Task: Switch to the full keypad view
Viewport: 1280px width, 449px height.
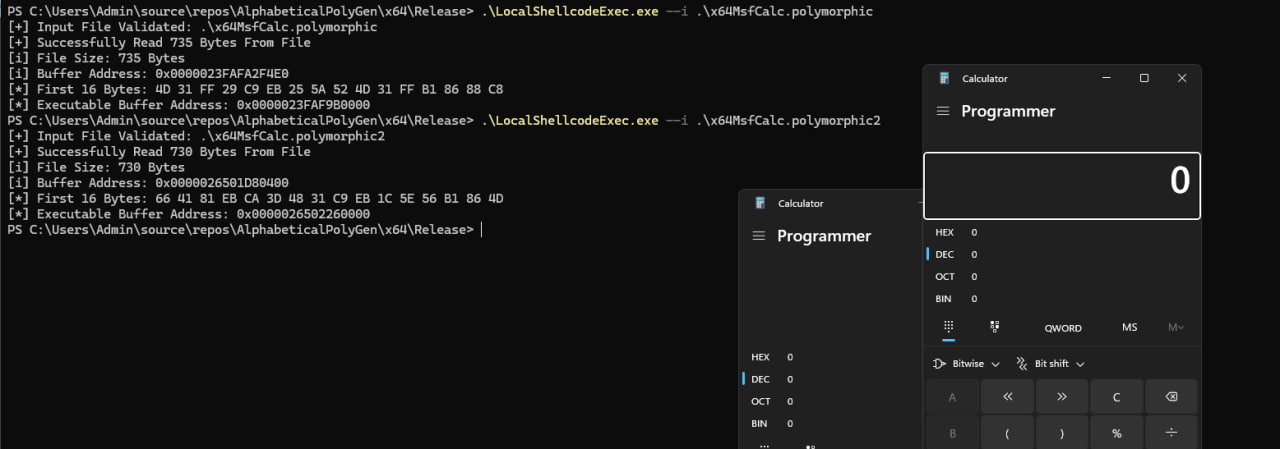Action: (x=948, y=327)
